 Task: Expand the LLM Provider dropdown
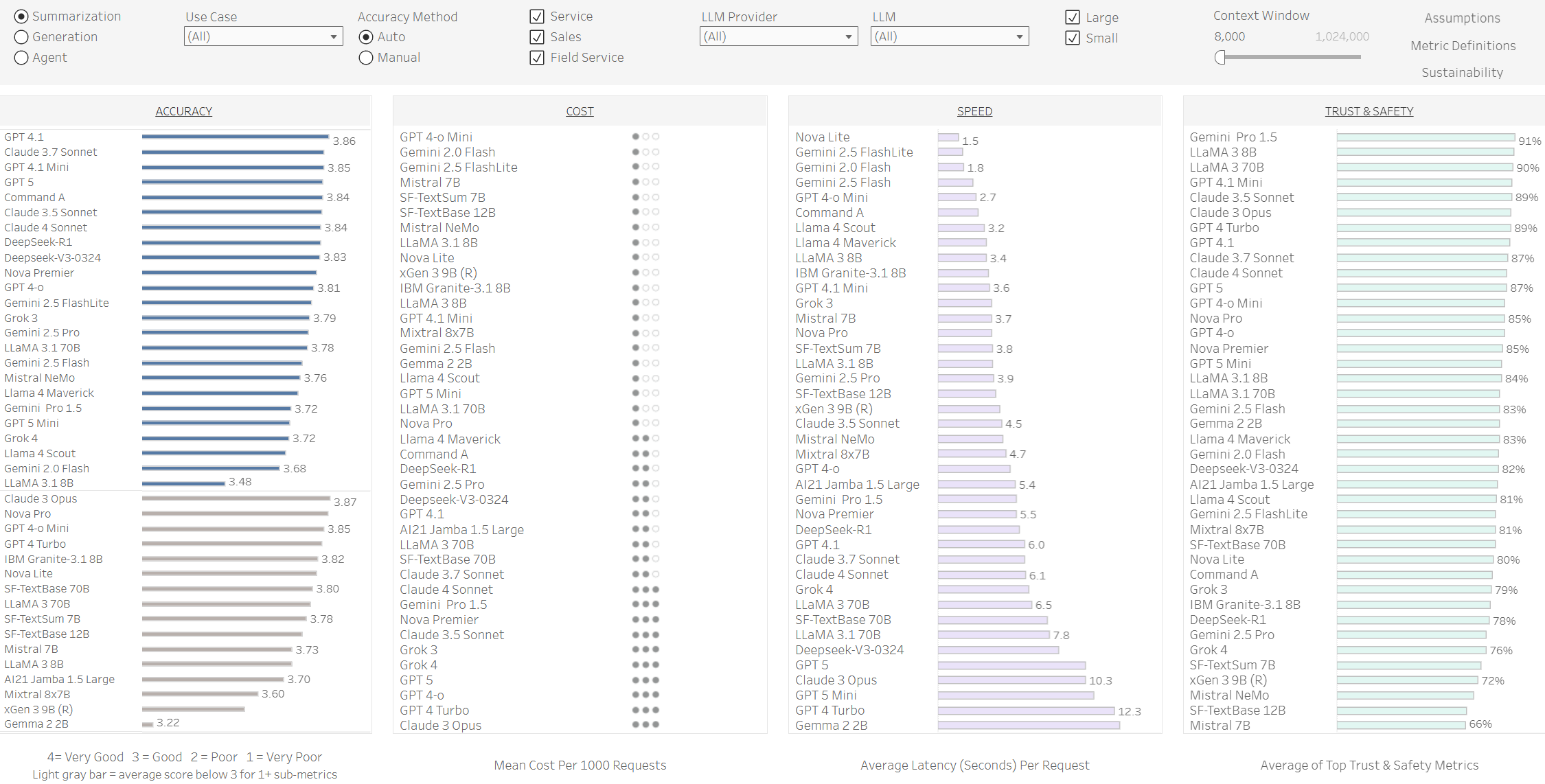pyautogui.click(x=779, y=36)
